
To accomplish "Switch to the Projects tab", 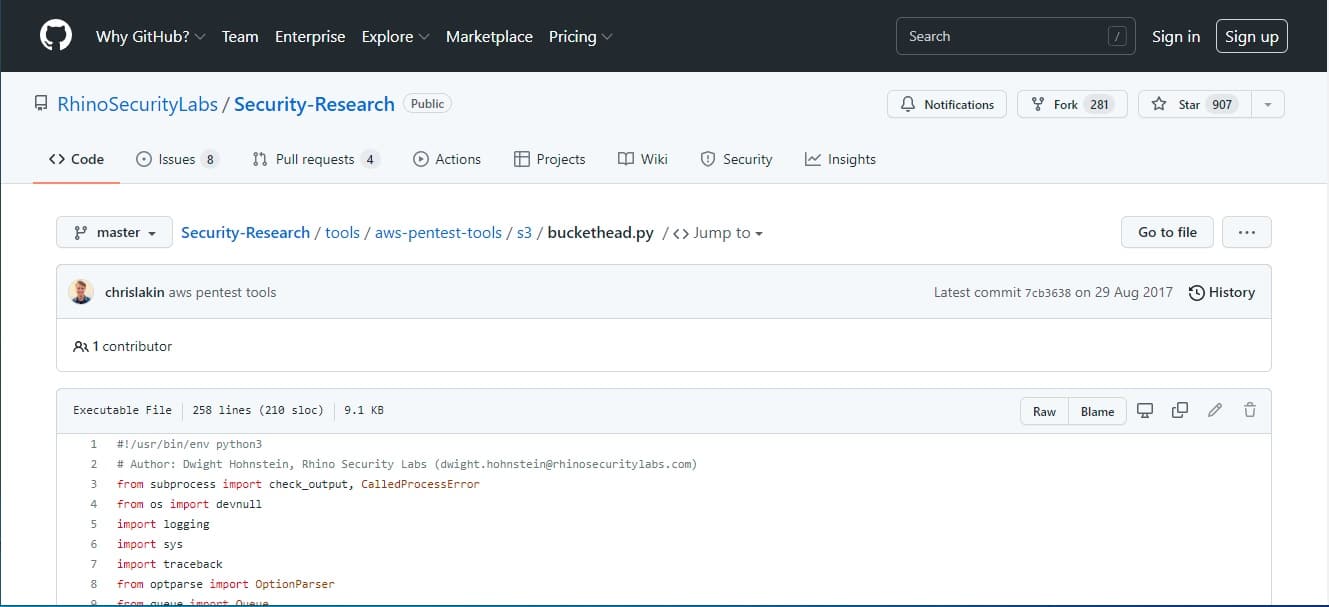I will pos(550,159).
